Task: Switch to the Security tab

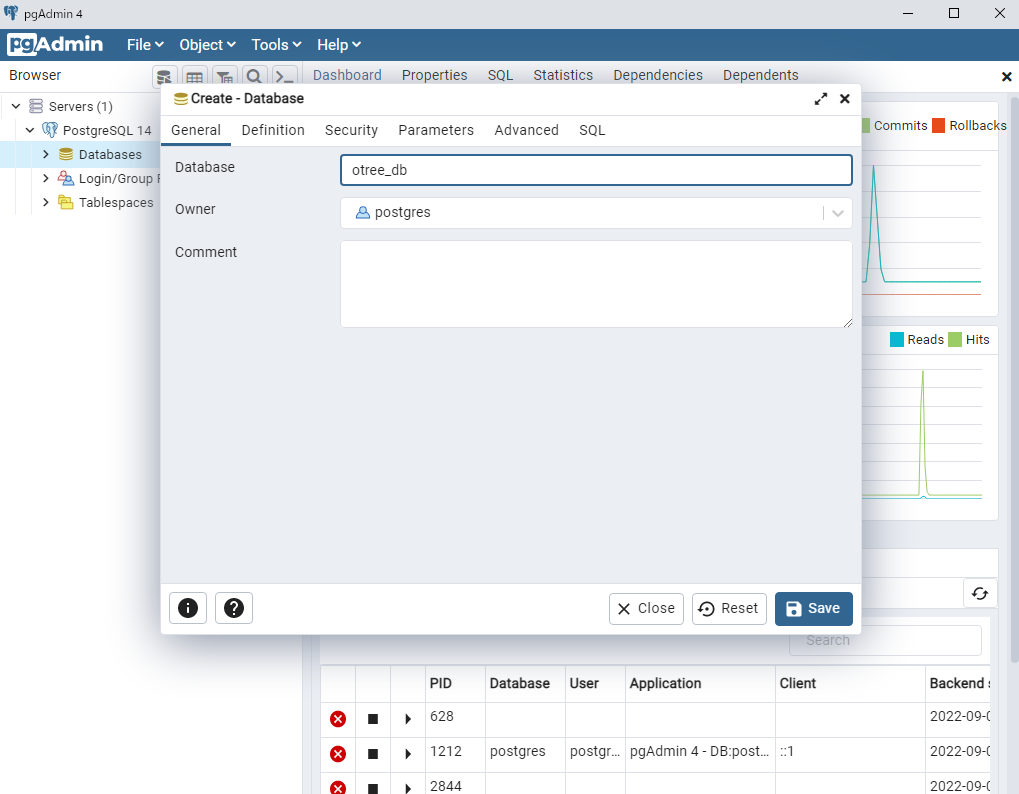Action: click(351, 130)
